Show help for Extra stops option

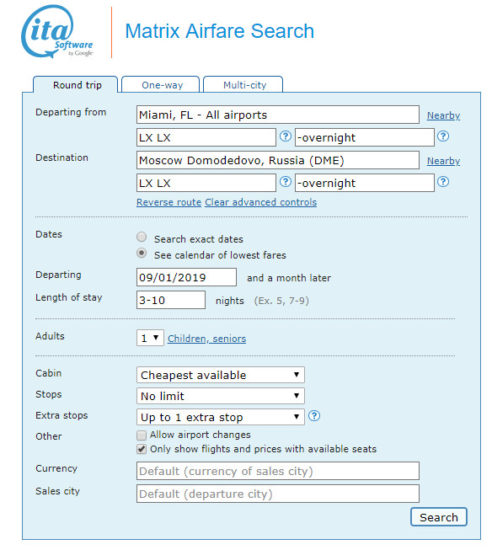tap(314, 416)
